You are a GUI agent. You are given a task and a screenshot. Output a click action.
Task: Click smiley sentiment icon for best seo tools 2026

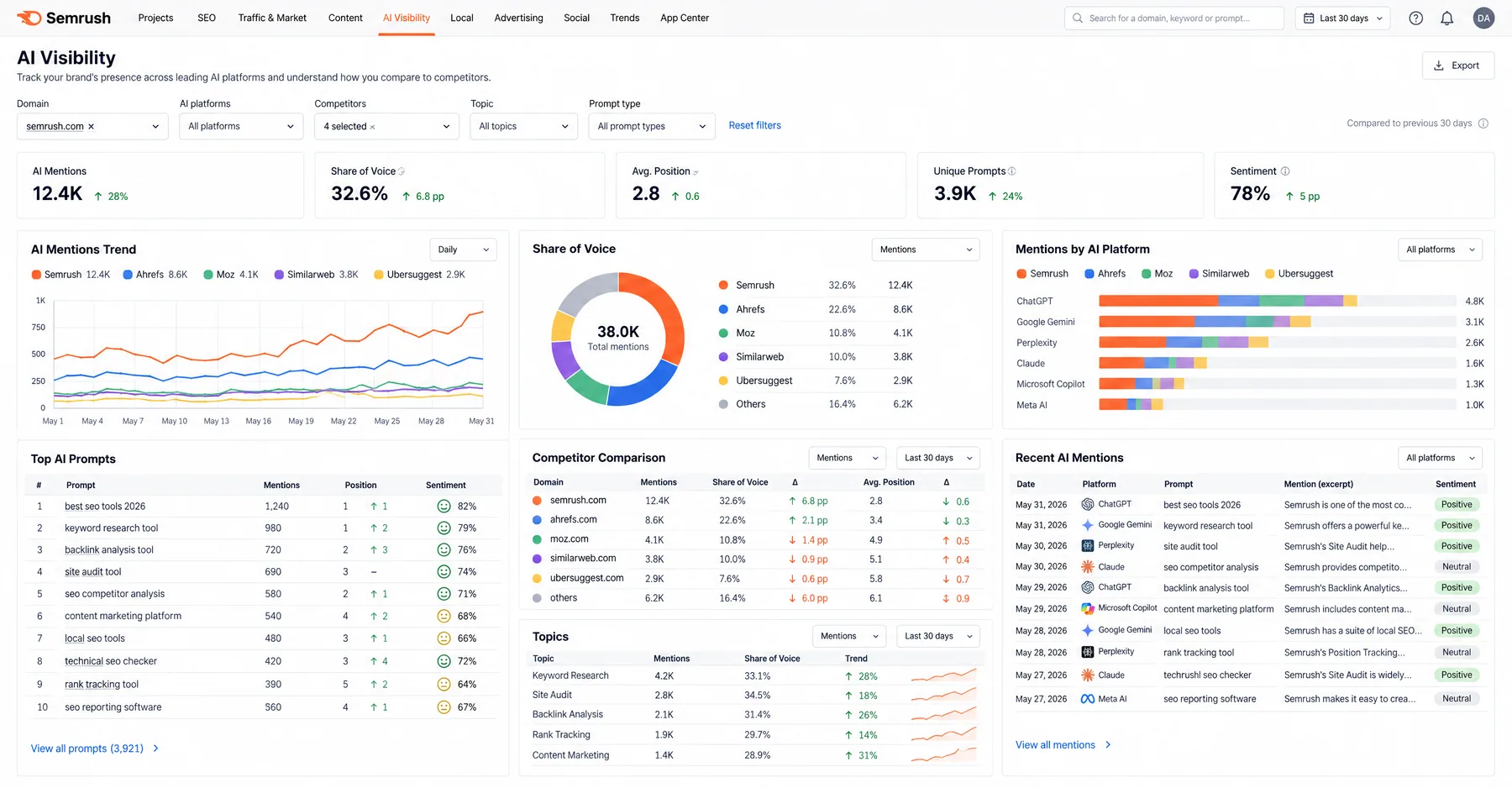pos(444,507)
